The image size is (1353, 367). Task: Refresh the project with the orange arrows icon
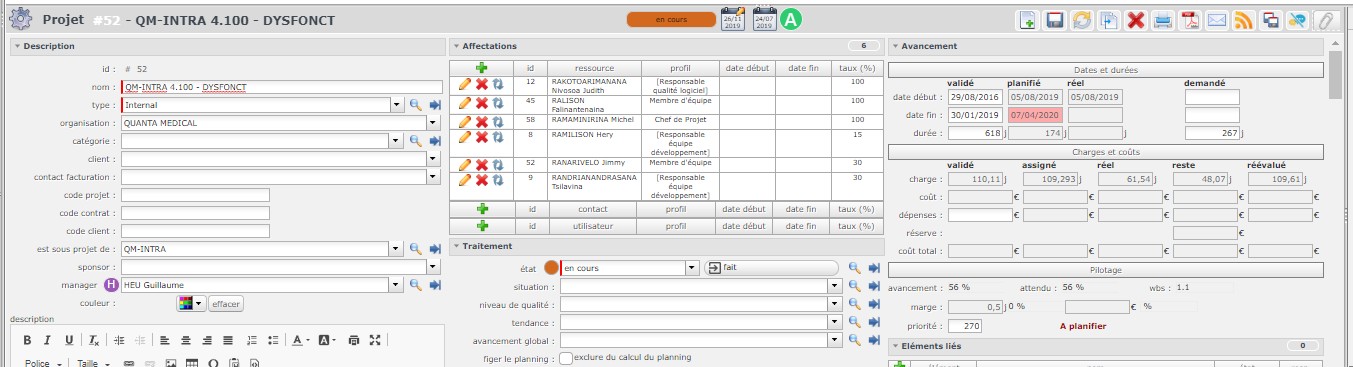pos(1081,20)
